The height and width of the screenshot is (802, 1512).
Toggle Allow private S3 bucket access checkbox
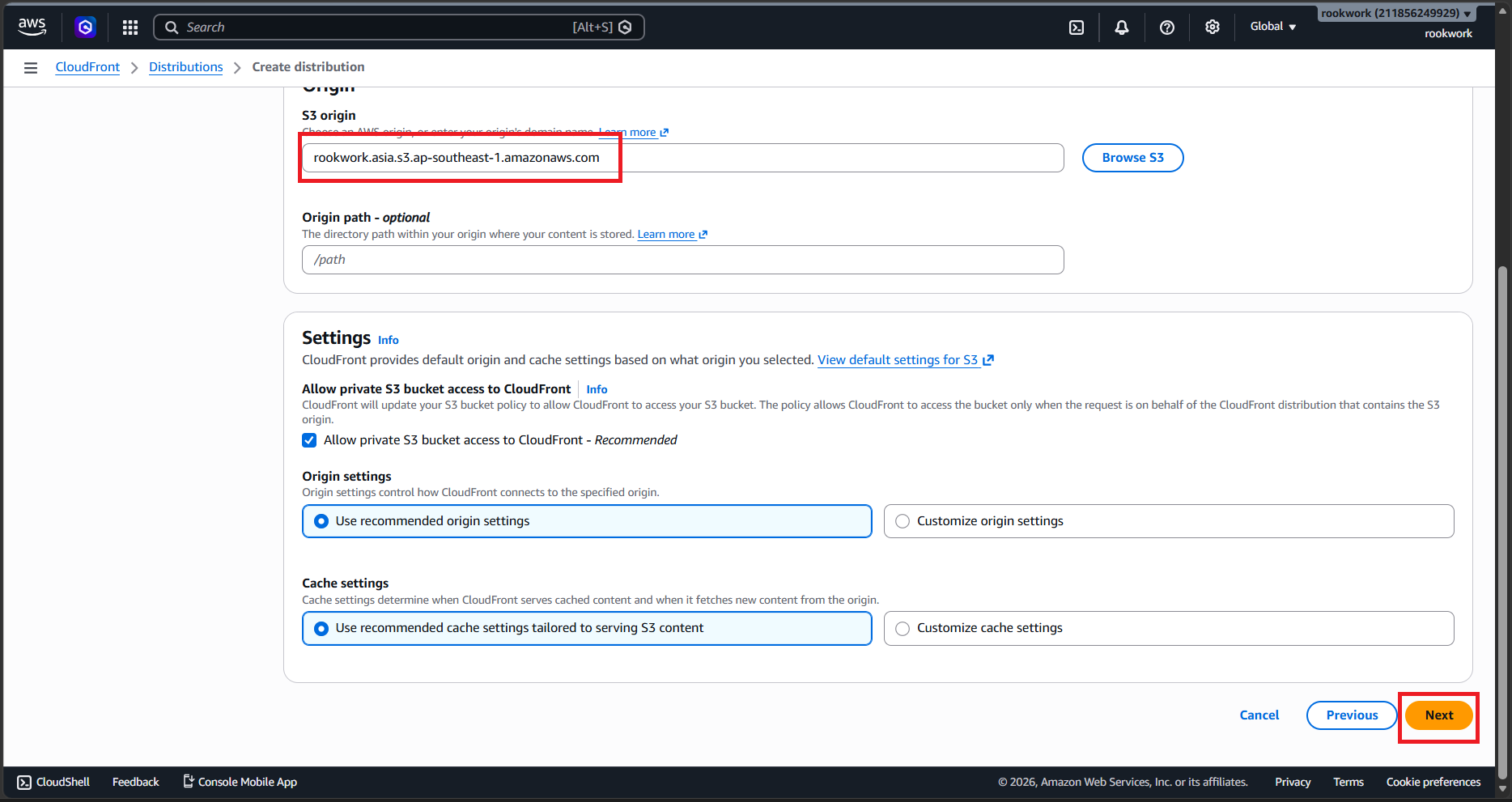tap(309, 440)
